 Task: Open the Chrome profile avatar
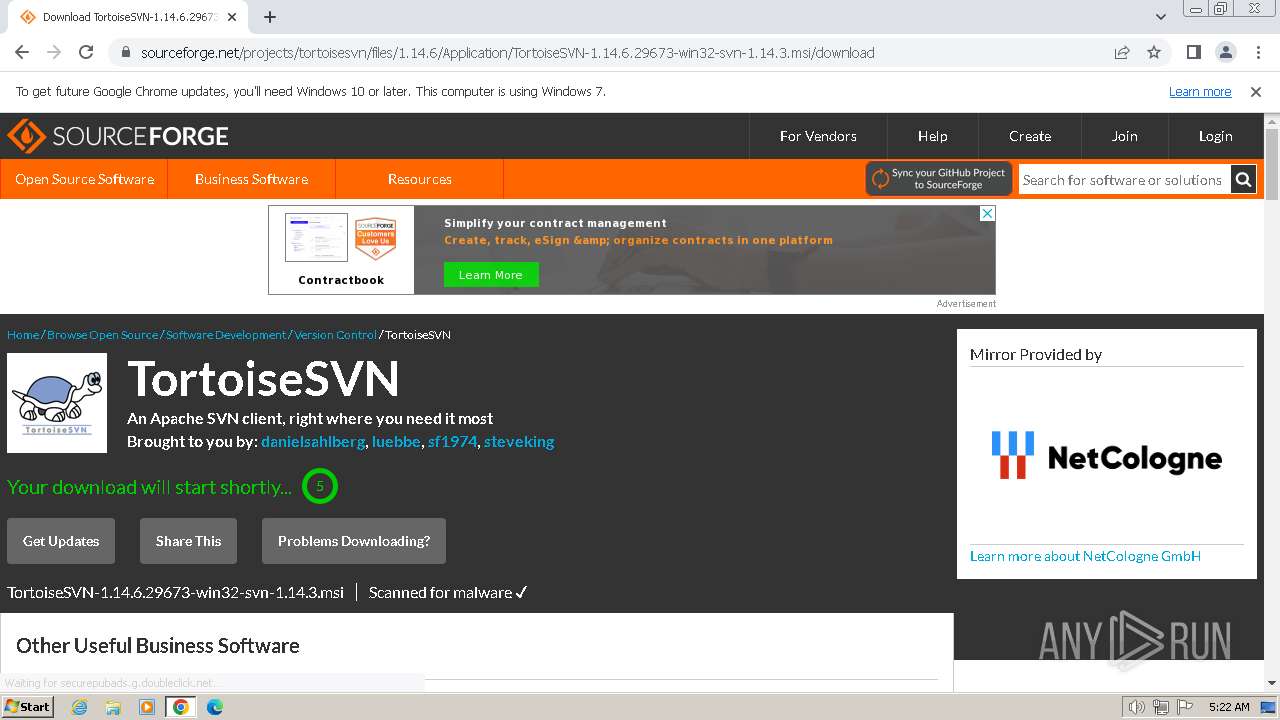(1226, 53)
